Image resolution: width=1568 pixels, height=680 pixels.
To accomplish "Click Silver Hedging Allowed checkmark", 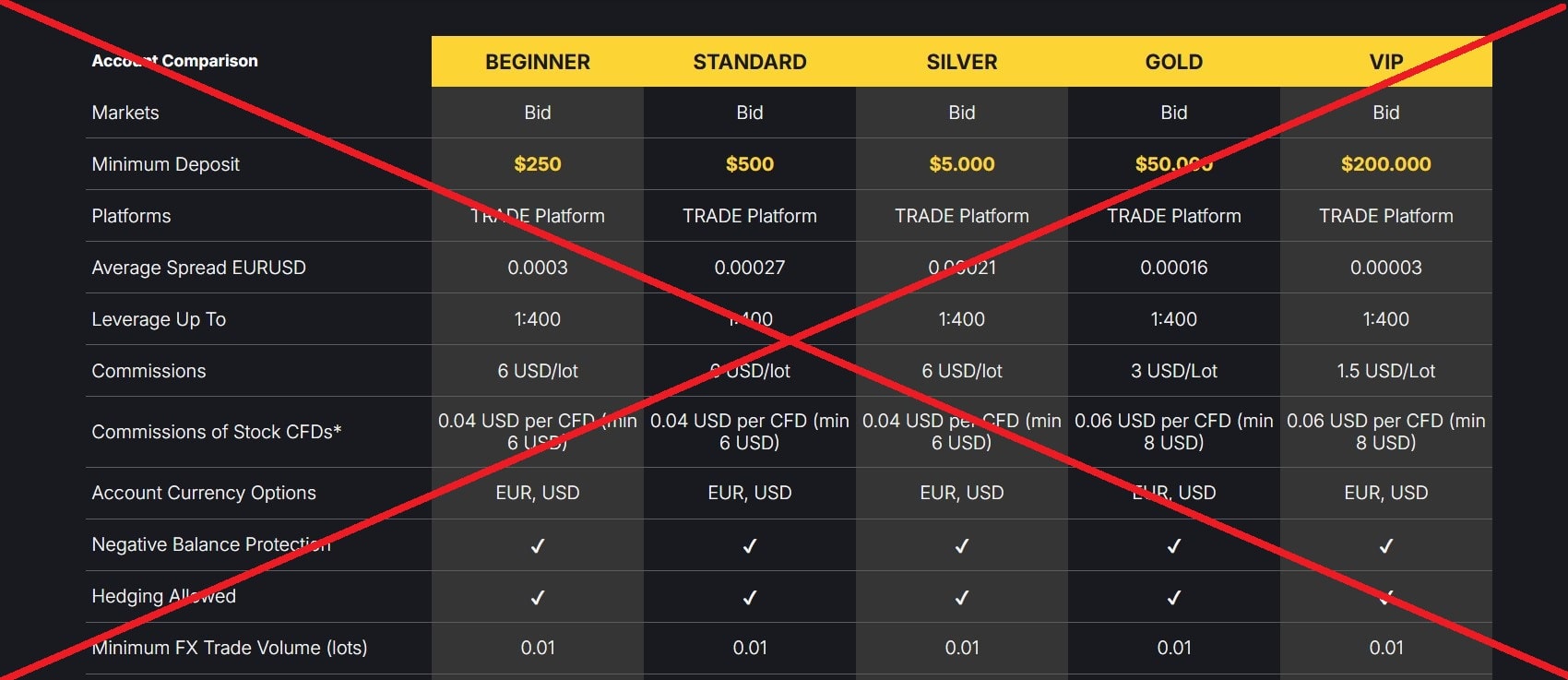I will 962,598.
